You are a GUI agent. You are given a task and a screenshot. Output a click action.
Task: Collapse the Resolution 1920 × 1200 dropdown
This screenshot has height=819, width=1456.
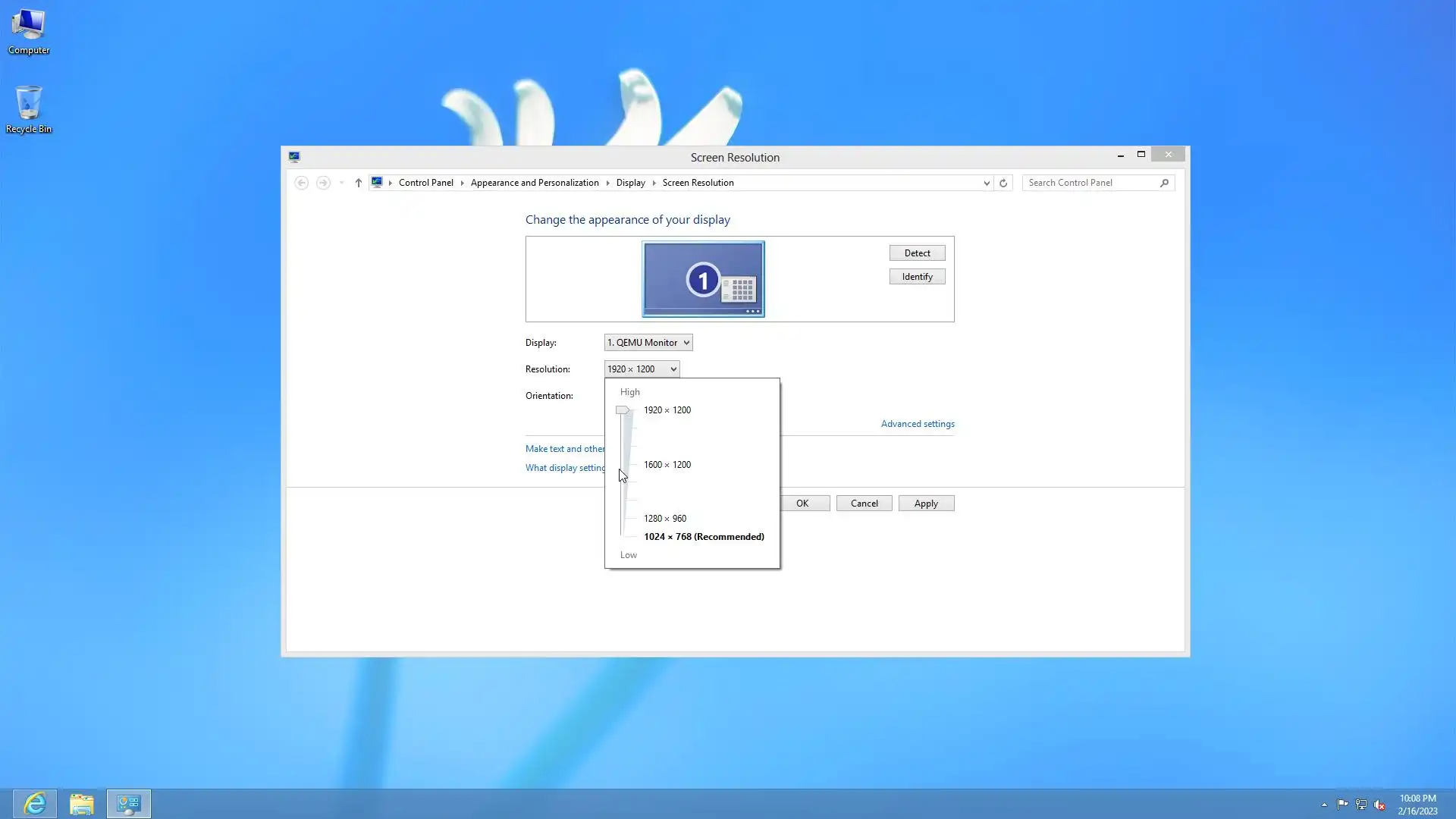click(x=642, y=369)
